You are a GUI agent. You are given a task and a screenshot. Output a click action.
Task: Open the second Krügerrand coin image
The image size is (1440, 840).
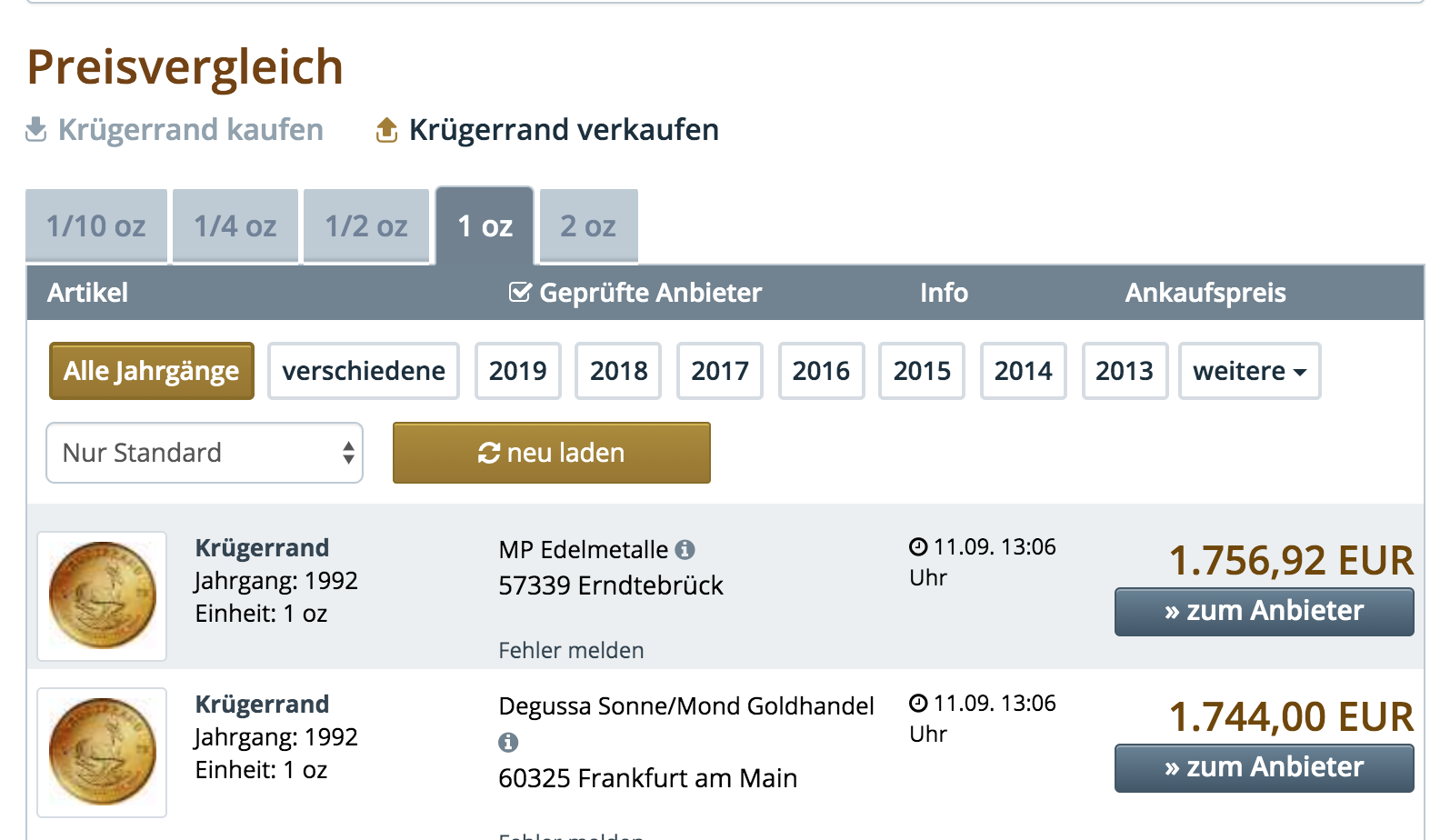pos(102,753)
